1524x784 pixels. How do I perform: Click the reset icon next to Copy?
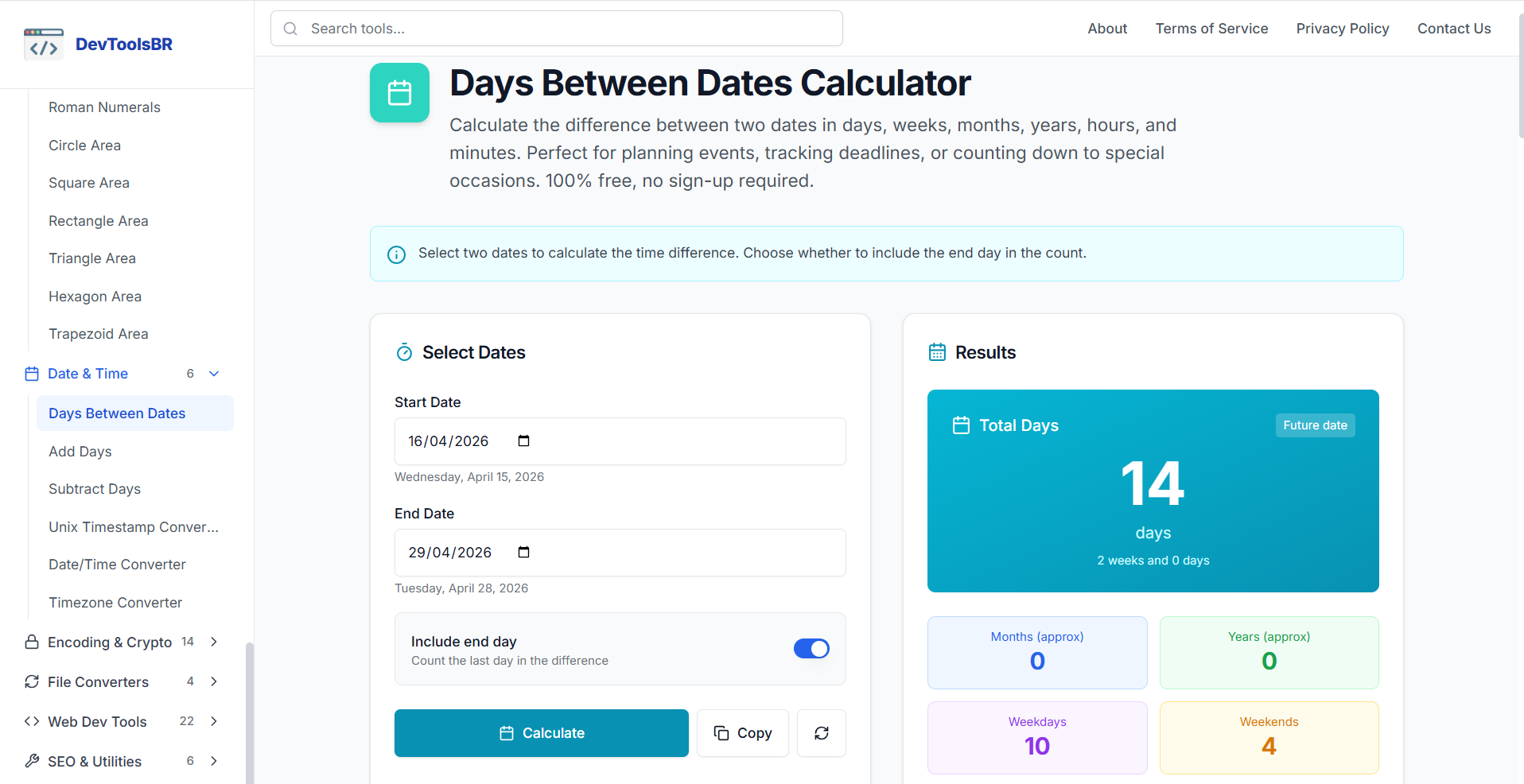821,732
